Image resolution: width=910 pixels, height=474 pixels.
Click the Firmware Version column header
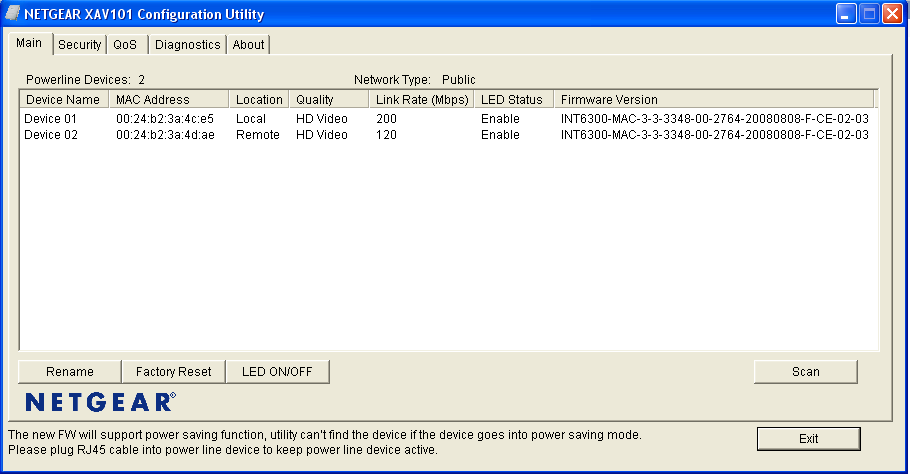click(714, 100)
